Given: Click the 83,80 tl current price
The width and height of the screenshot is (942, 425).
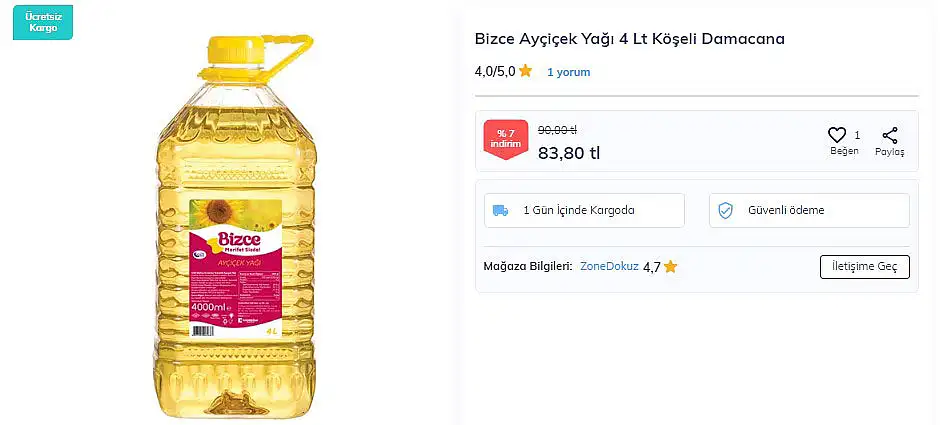Looking at the screenshot, I should pos(569,153).
